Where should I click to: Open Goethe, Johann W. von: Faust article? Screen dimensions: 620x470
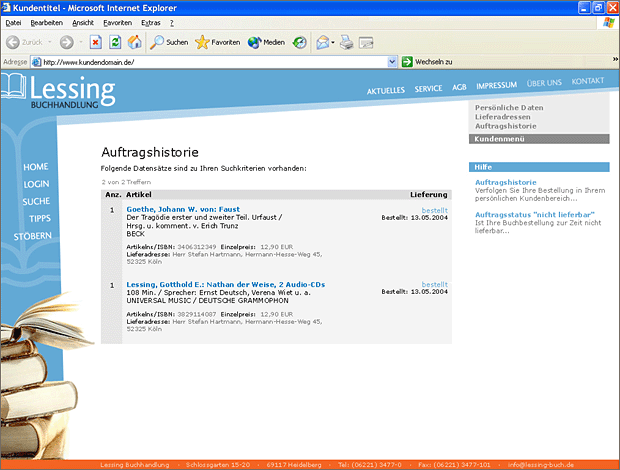183,209
